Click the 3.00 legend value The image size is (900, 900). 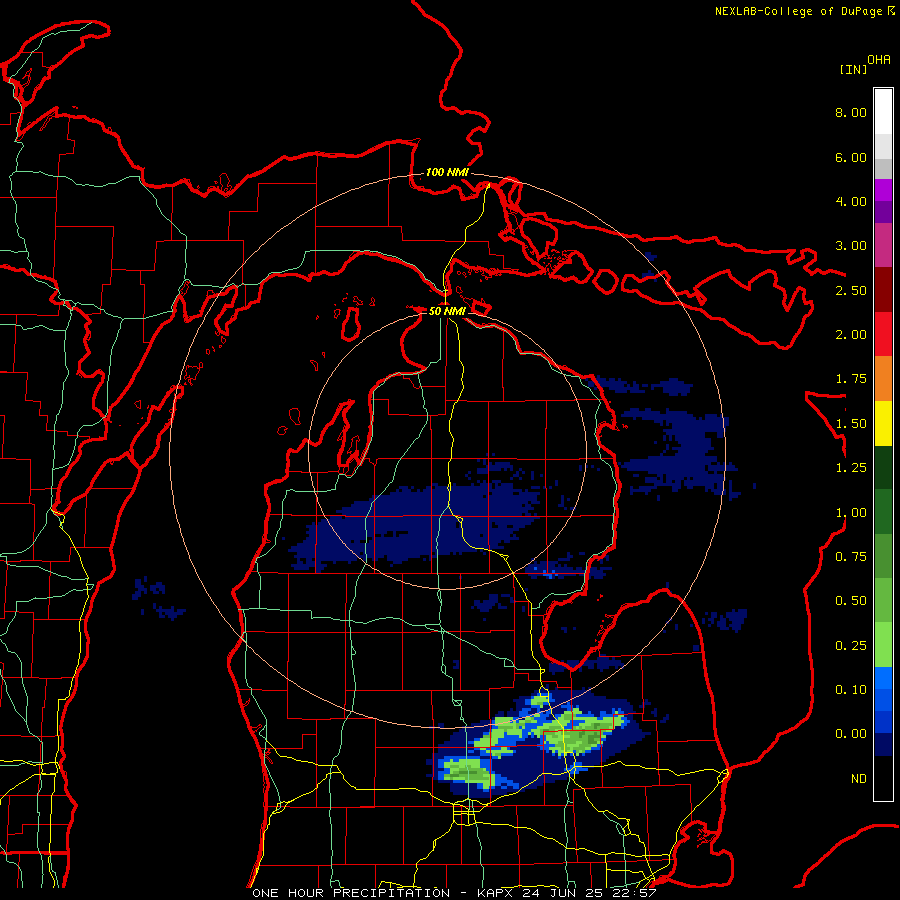pyautogui.click(x=851, y=246)
